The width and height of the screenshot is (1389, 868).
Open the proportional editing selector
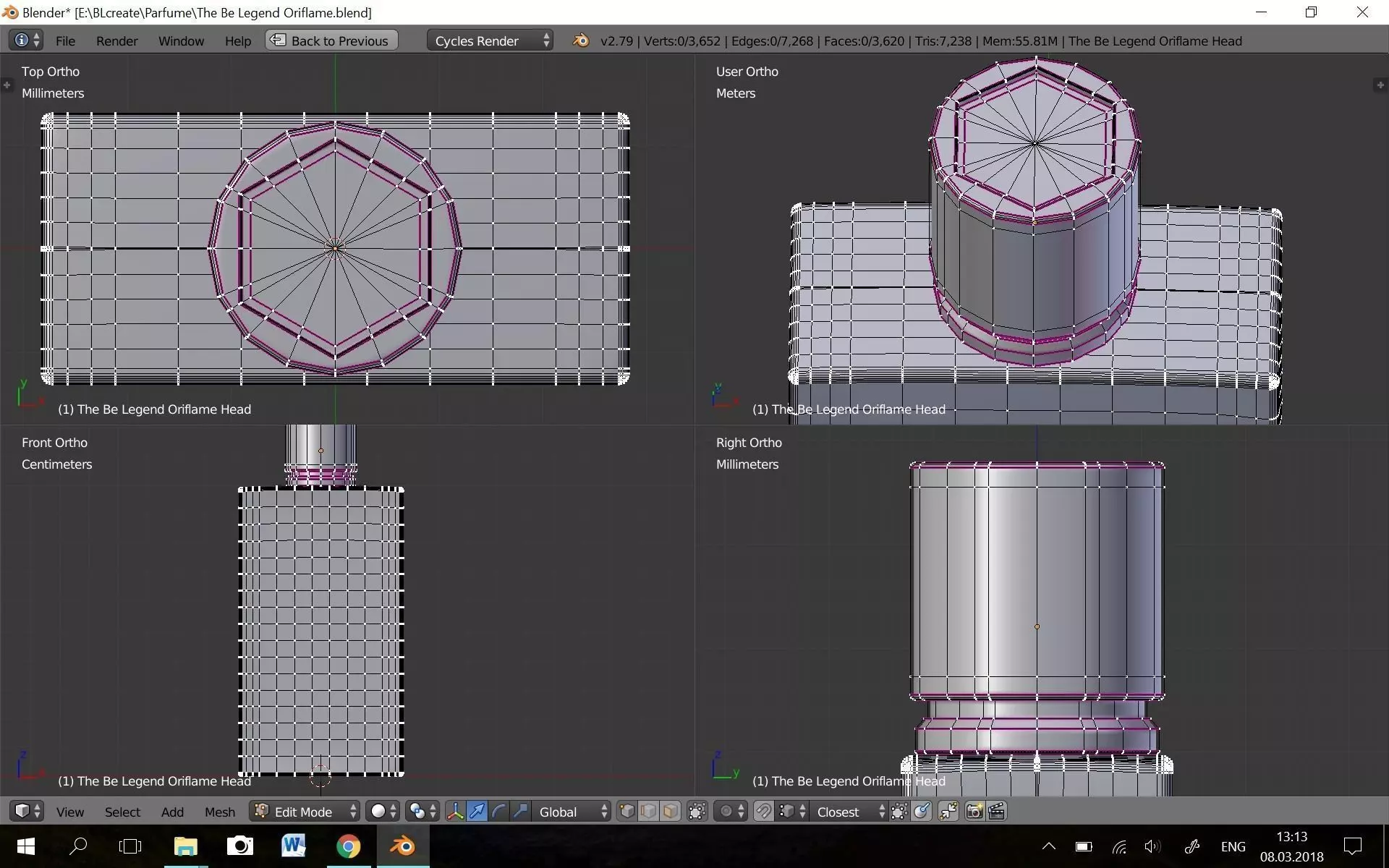[731, 812]
